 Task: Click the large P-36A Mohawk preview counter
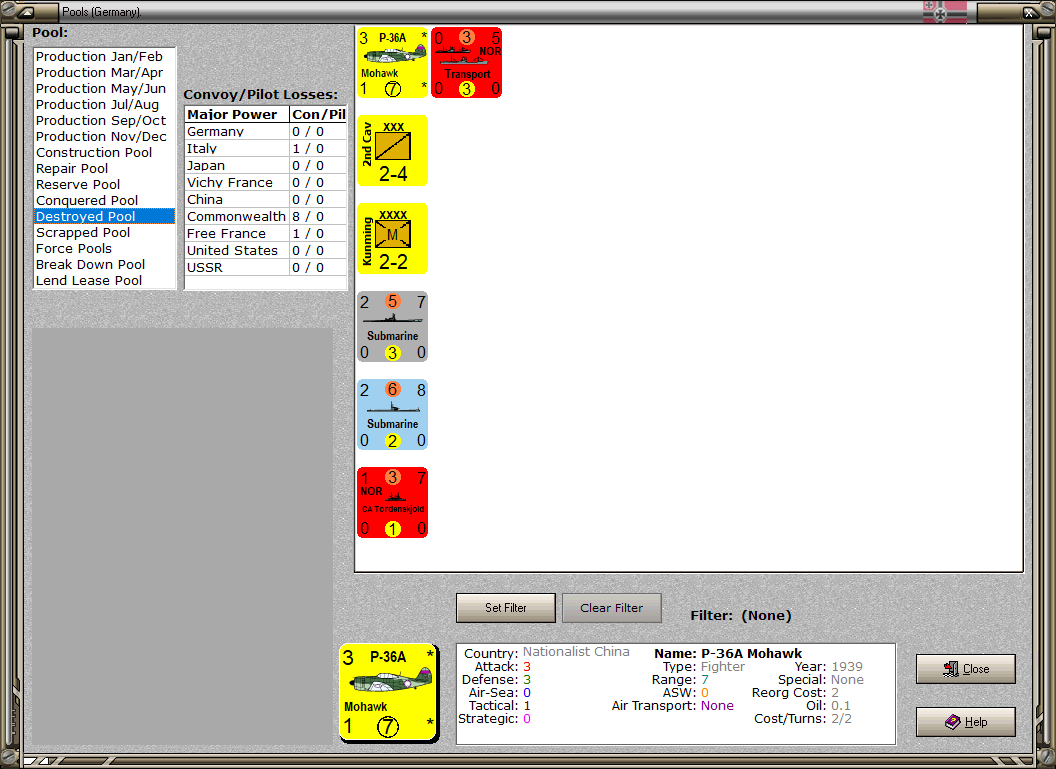pos(389,693)
